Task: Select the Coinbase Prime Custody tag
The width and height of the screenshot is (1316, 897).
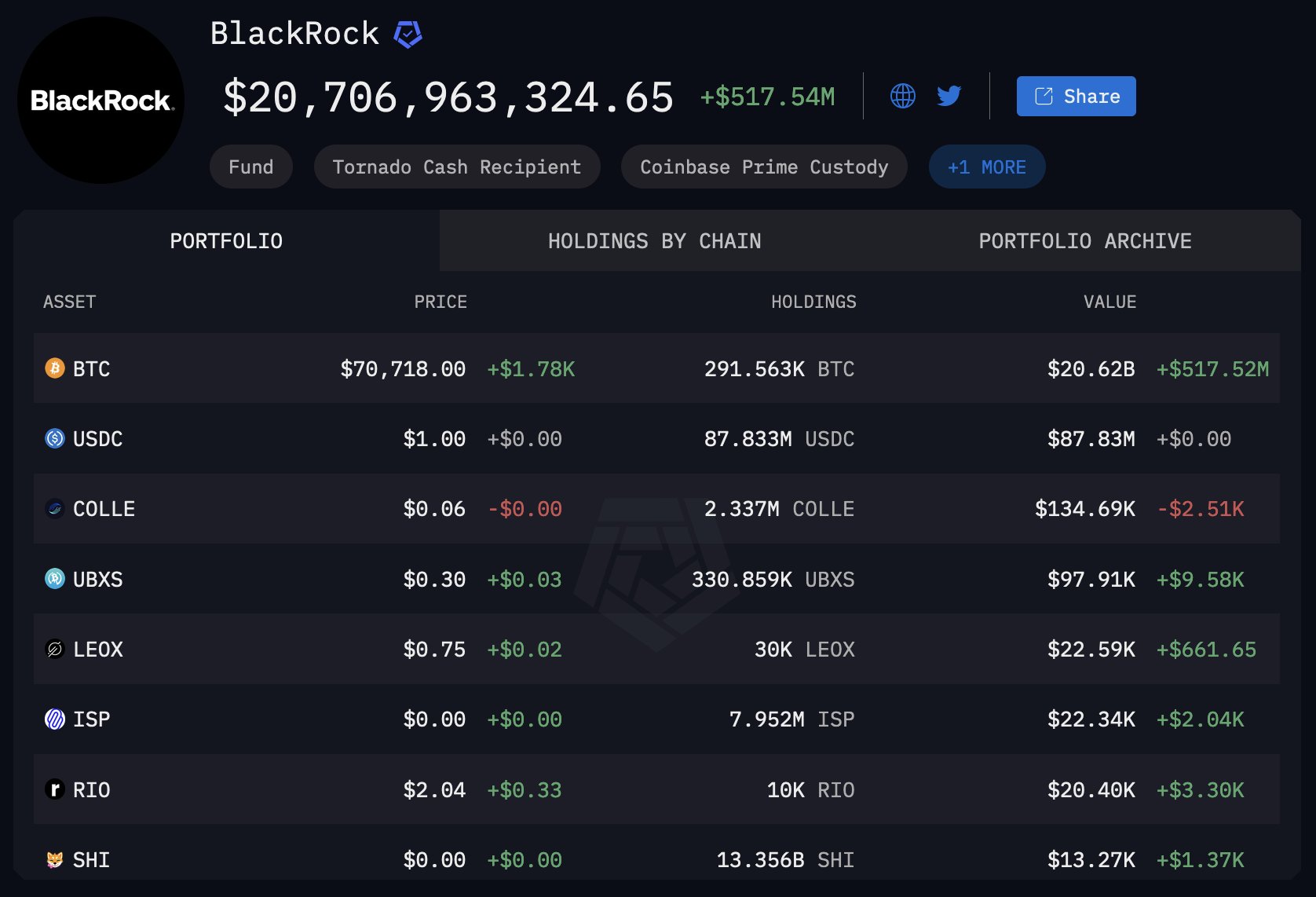Action: click(x=764, y=167)
